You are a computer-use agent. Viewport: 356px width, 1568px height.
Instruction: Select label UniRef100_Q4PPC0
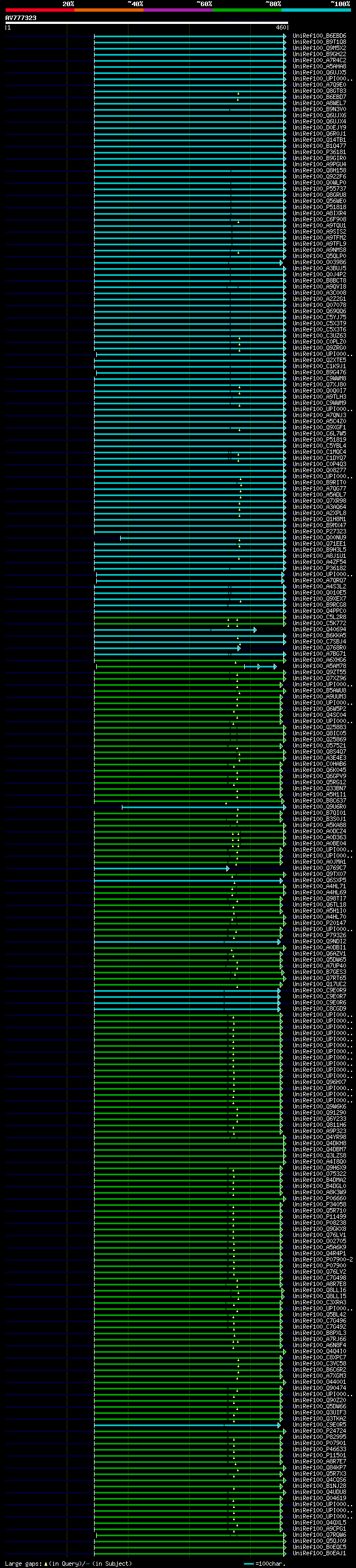pyautogui.click(x=319, y=611)
